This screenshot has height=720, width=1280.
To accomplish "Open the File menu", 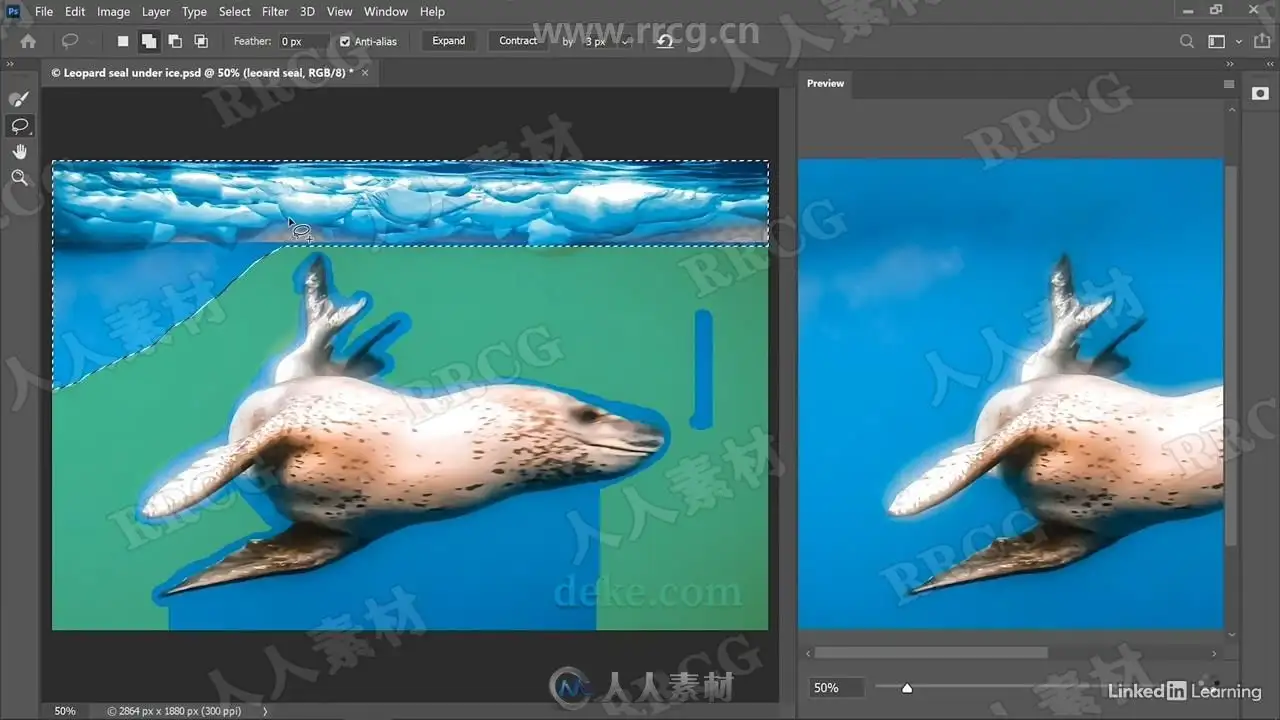I will 44,12.
